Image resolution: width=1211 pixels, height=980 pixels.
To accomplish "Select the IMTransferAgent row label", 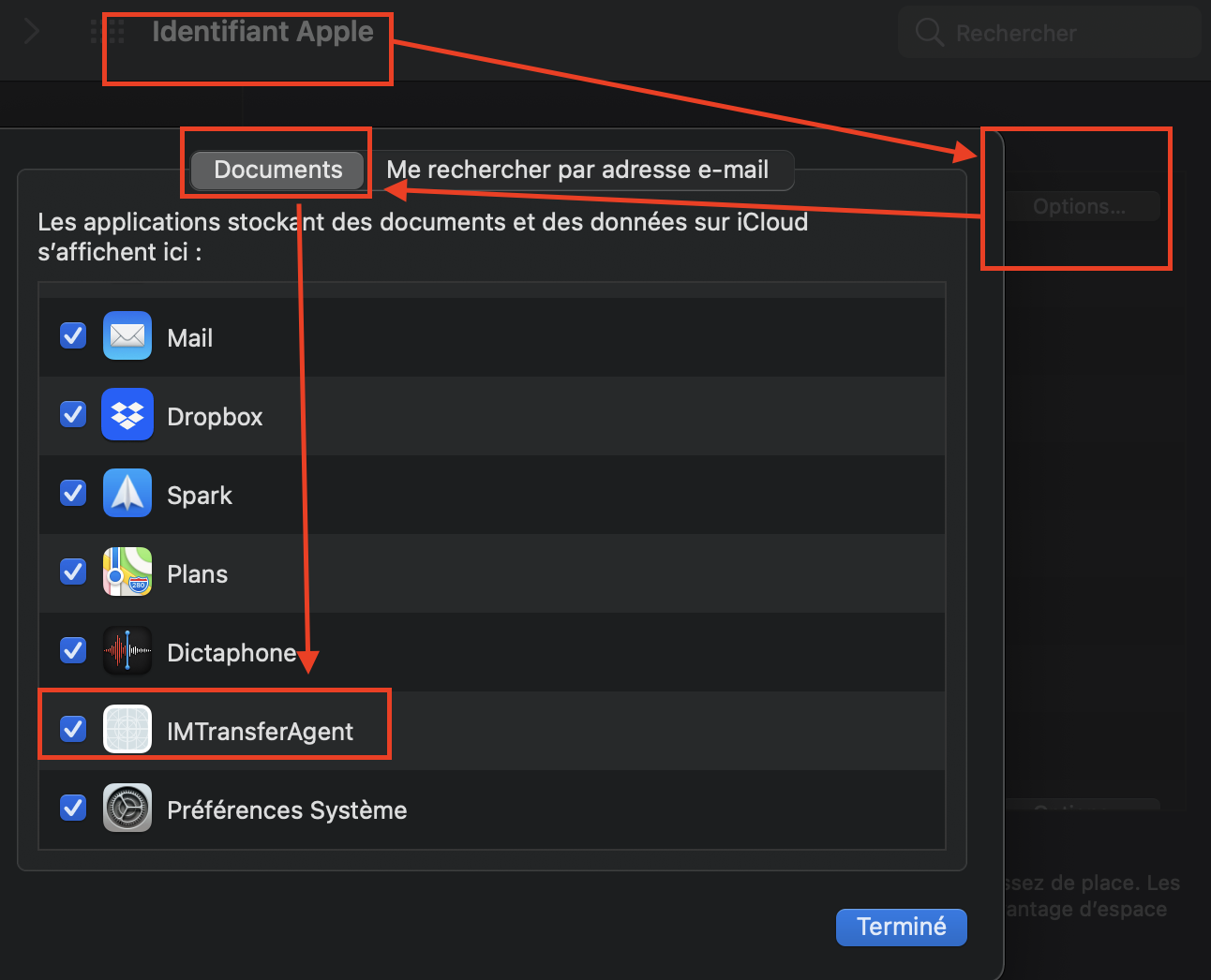I will click(x=260, y=732).
